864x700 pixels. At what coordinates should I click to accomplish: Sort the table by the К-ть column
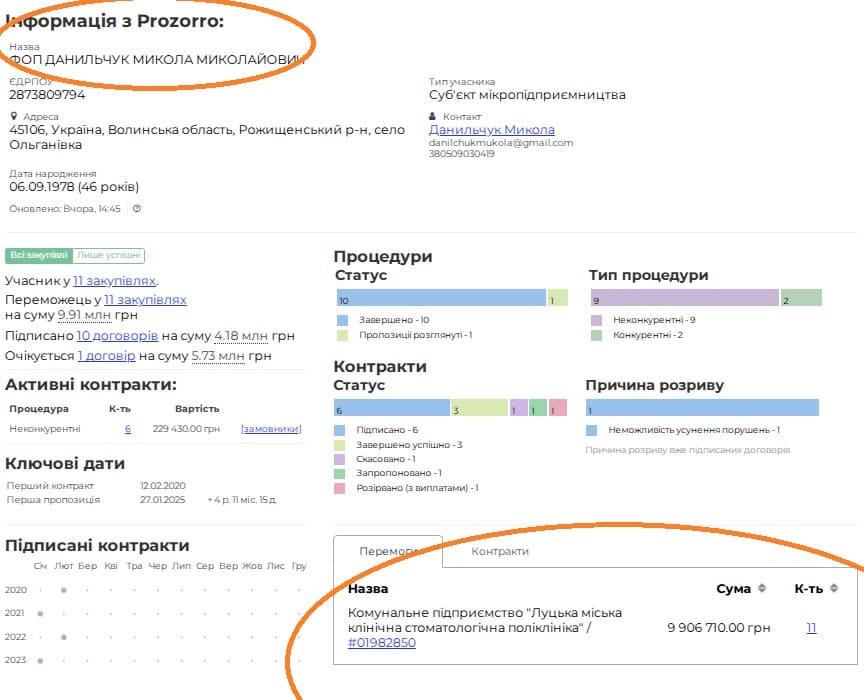click(833, 588)
